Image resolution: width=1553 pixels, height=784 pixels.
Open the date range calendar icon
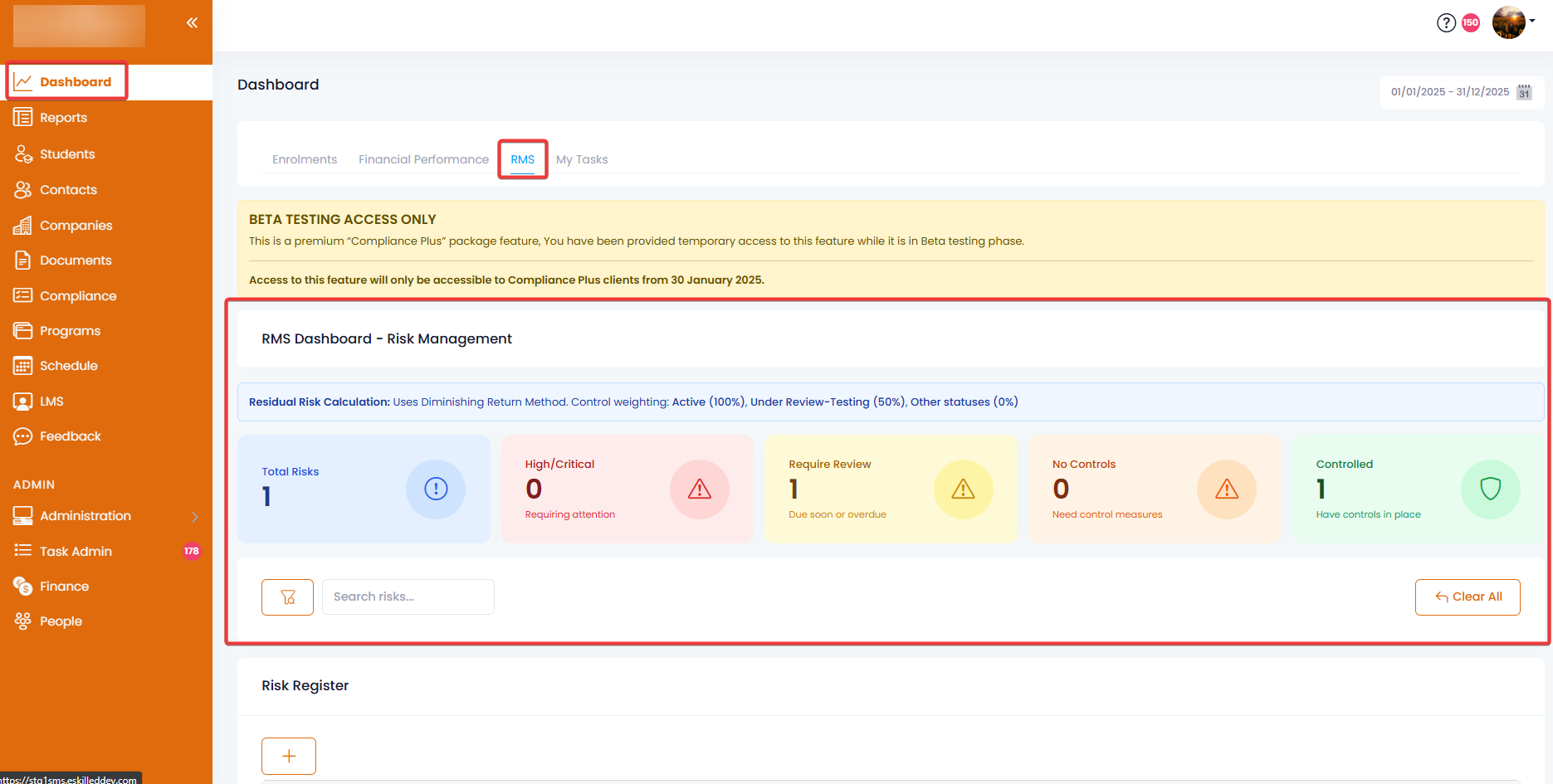tap(1524, 92)
